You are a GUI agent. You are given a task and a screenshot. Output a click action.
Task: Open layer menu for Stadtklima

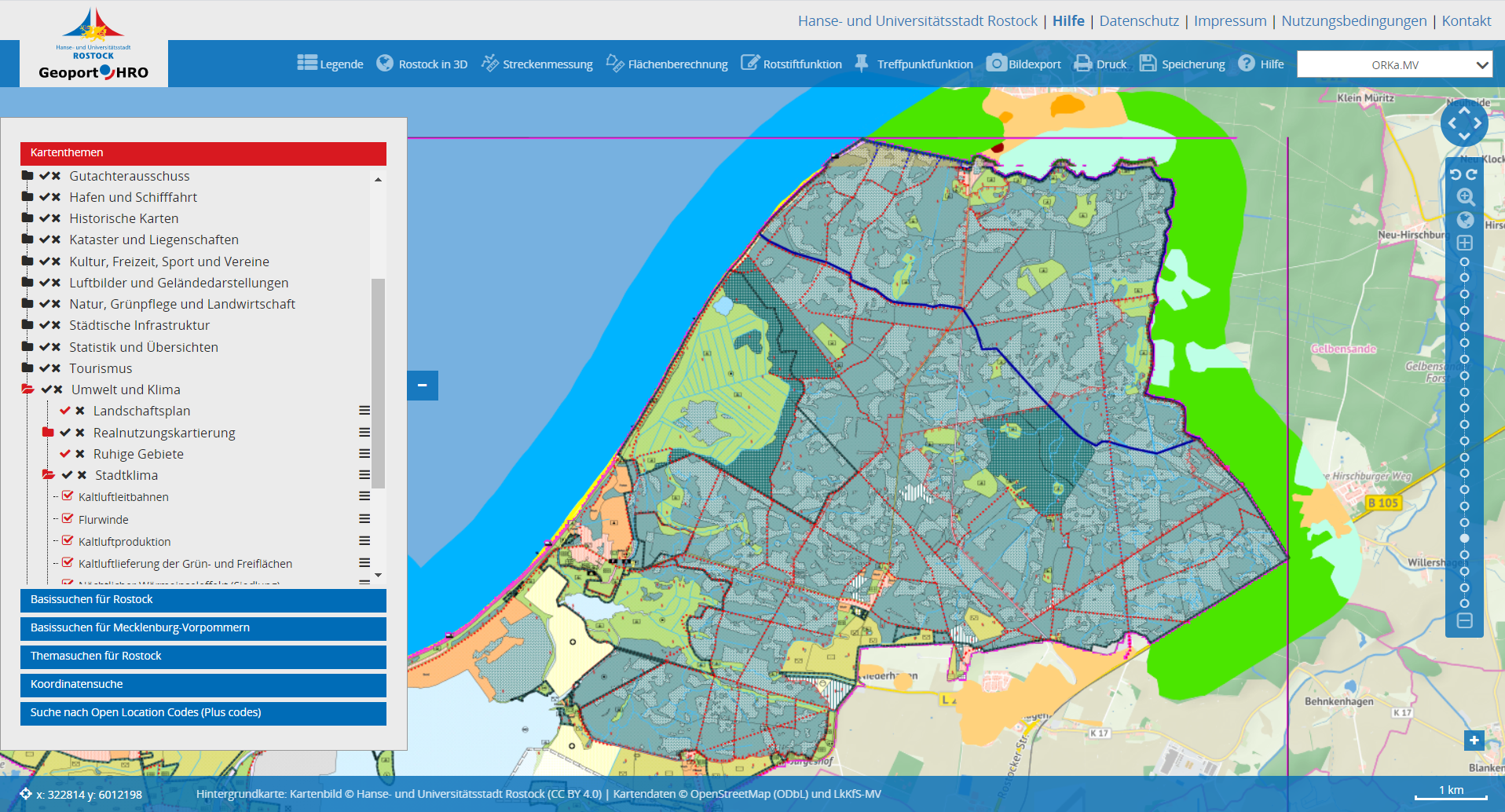364,475
